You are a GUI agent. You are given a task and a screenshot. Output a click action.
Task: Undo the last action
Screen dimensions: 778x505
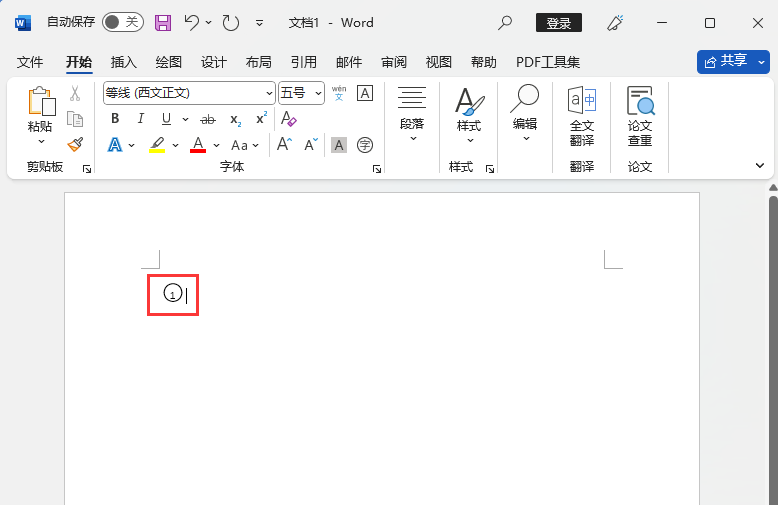pos(192,22)
